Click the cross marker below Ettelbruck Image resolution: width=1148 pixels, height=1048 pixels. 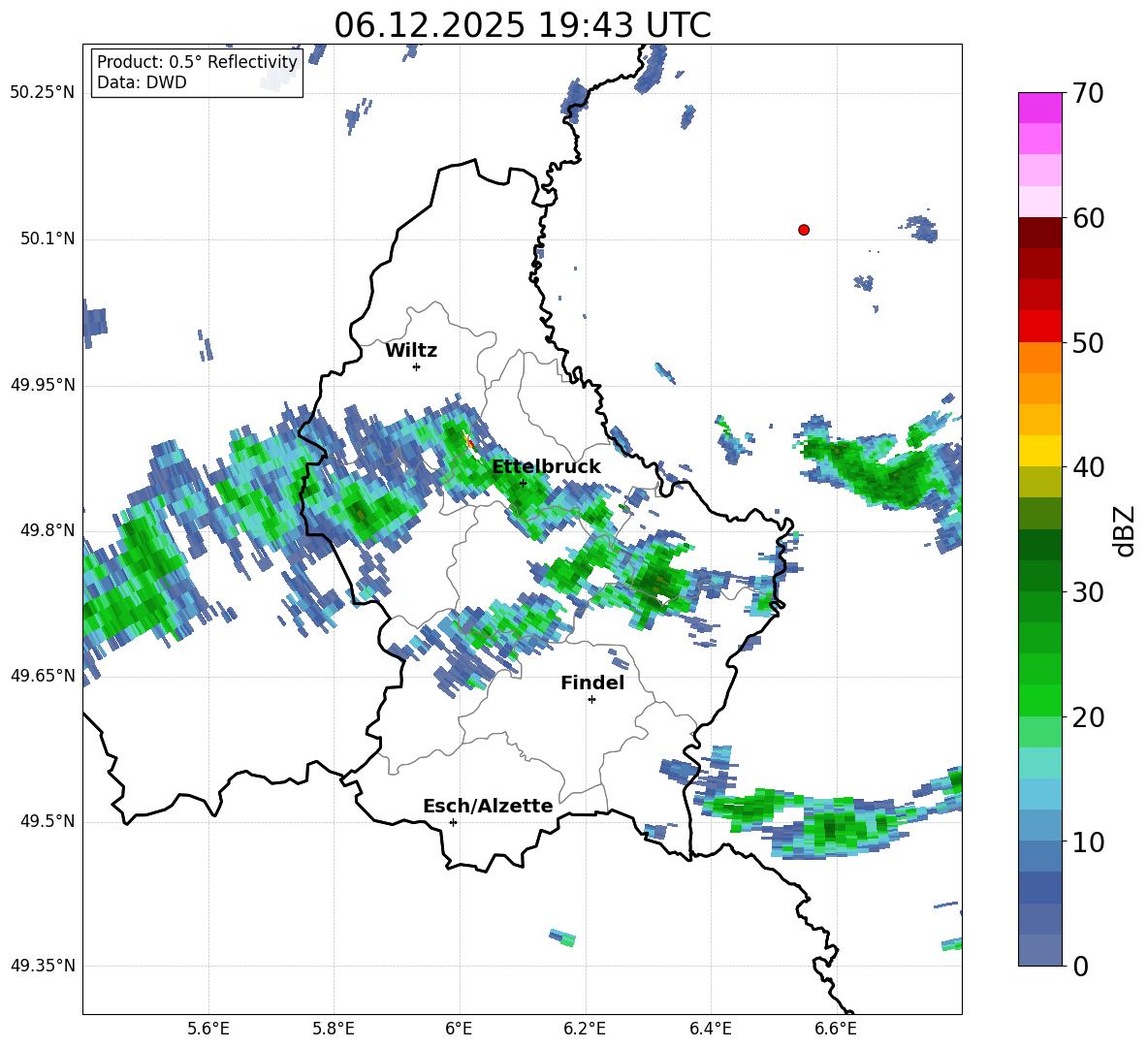[x=523, y=483]
